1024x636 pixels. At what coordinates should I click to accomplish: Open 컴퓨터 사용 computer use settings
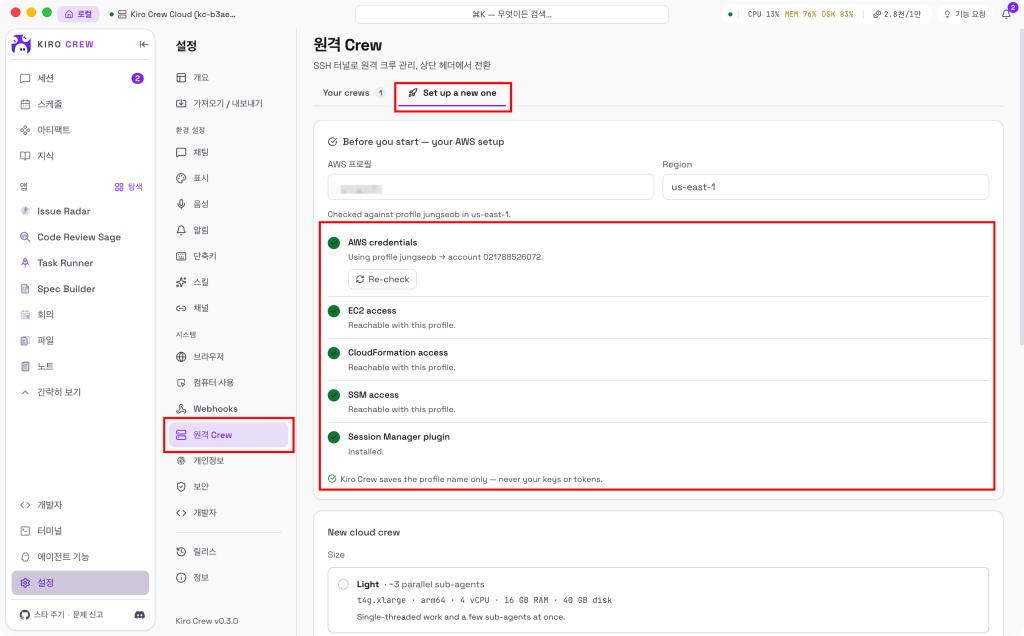(228, 383)
